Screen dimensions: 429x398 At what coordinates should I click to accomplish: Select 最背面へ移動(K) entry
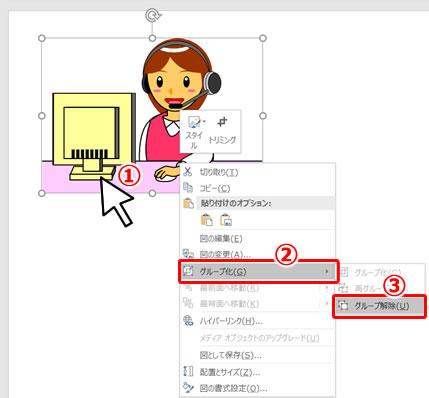pyautogui.click(x=257, y=304)
